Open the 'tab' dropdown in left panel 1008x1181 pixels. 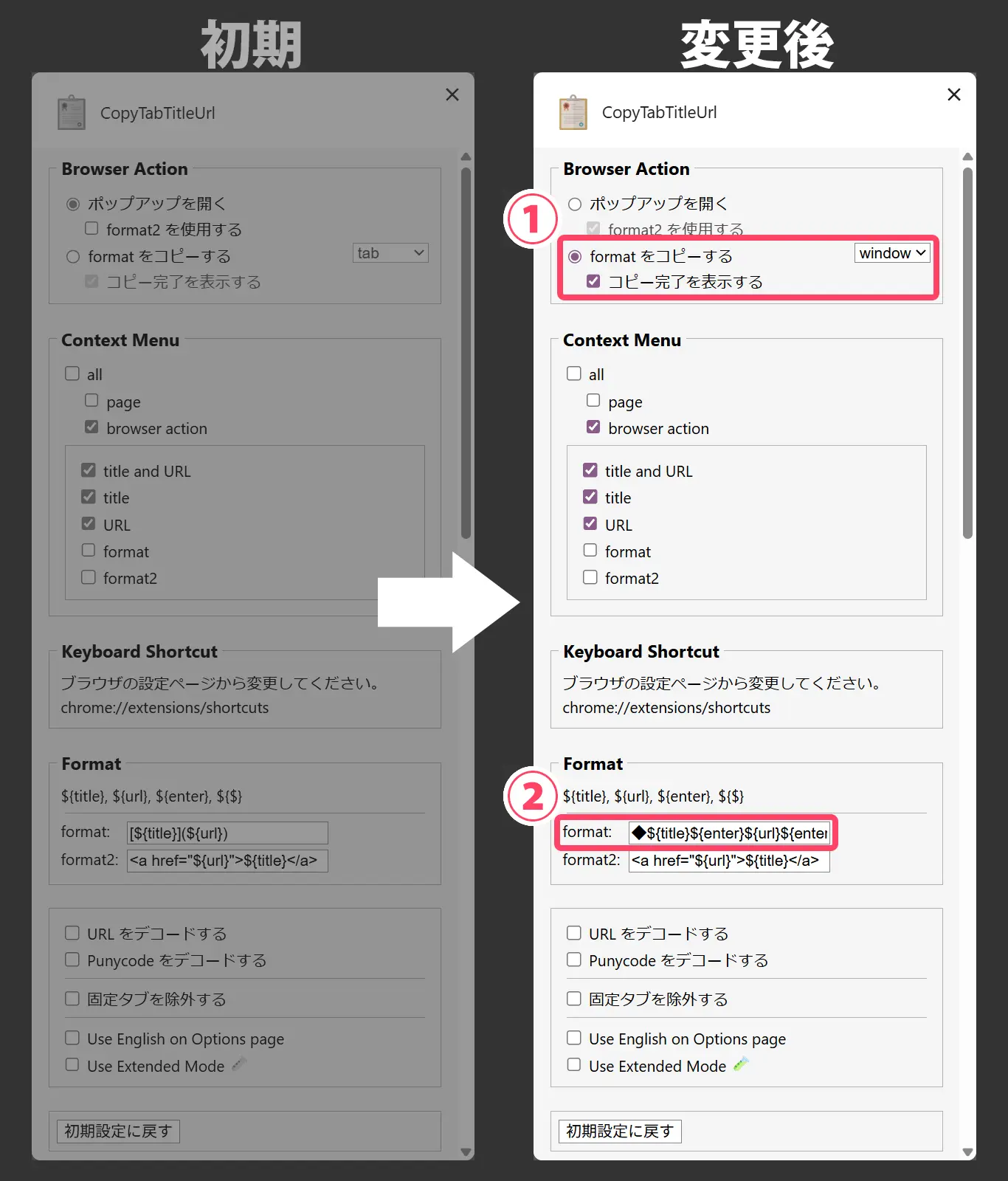tap(390, 253)
